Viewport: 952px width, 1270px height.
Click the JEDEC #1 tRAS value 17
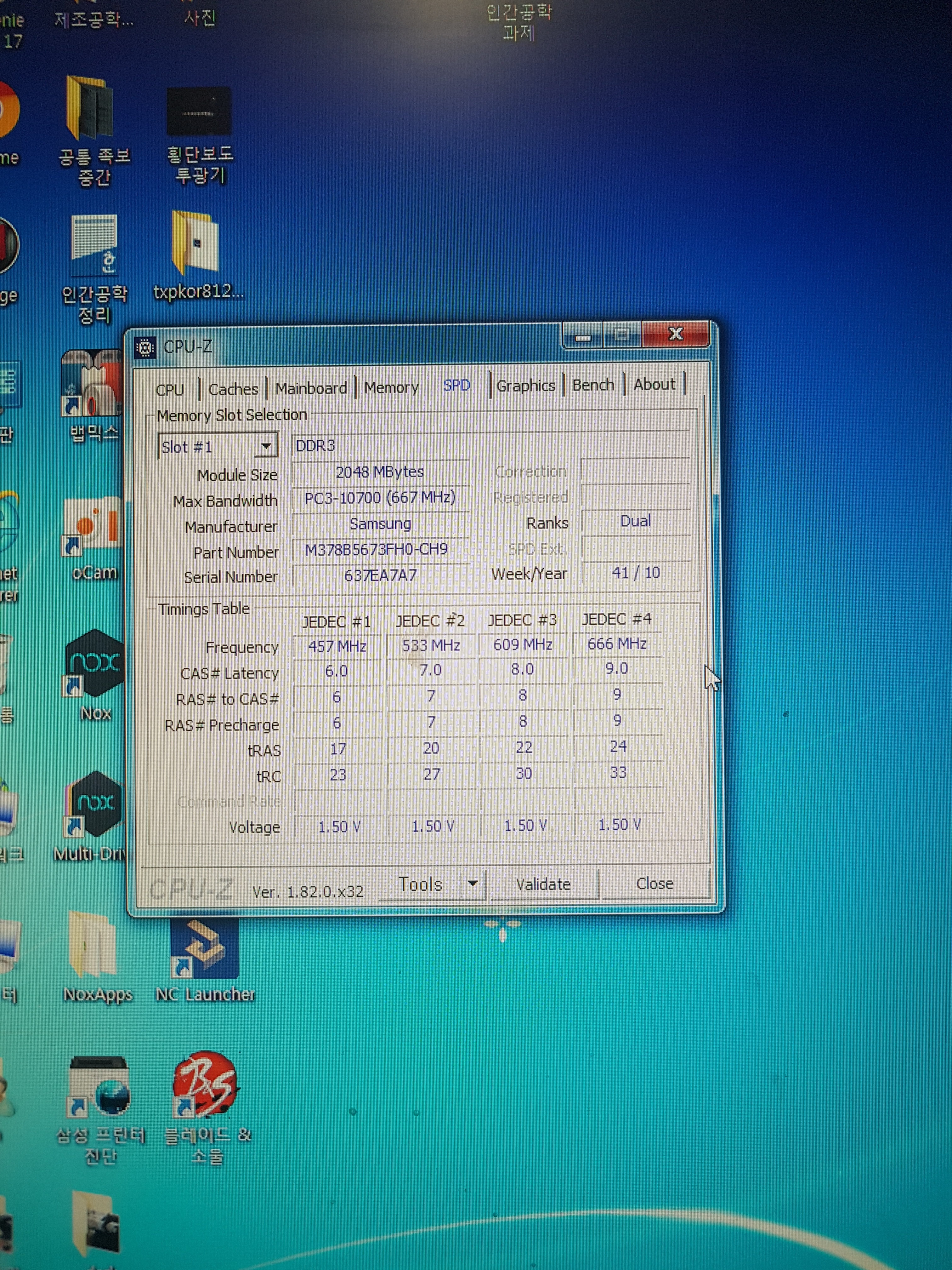[x=337, y=749]
